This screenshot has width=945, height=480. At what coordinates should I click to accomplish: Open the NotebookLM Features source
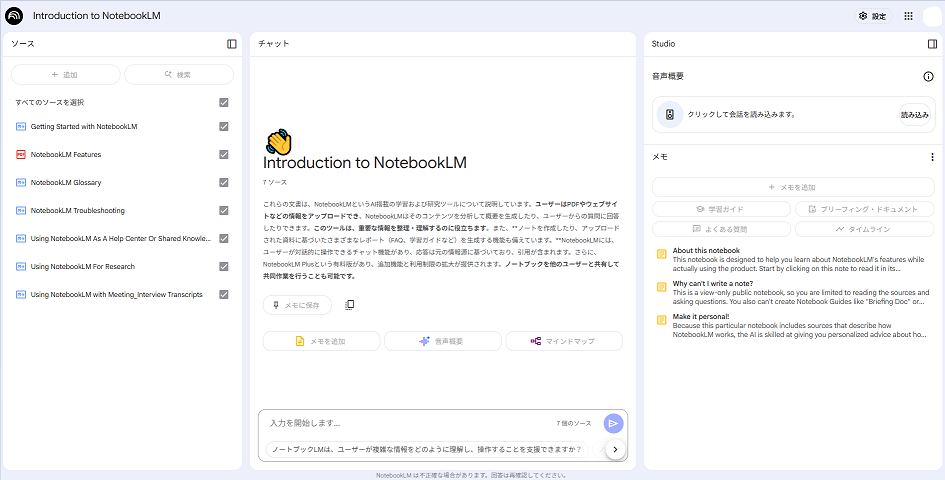pos(66,154)
